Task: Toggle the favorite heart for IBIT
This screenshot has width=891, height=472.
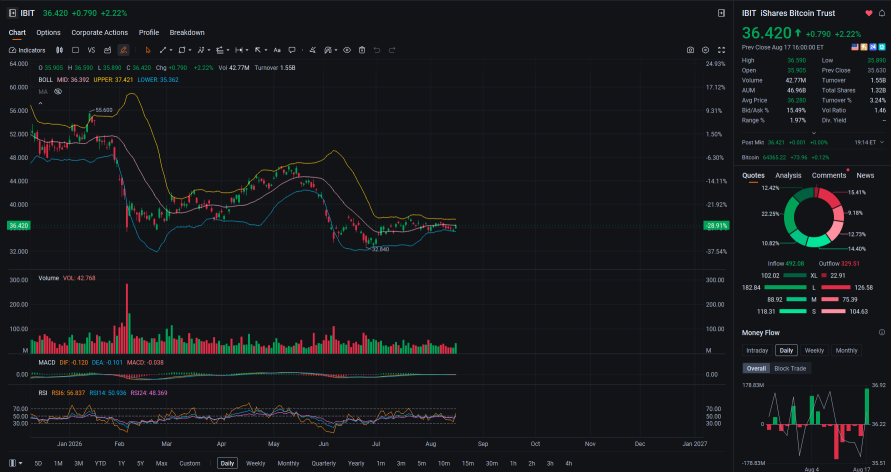Action: (x=869, y=13)
